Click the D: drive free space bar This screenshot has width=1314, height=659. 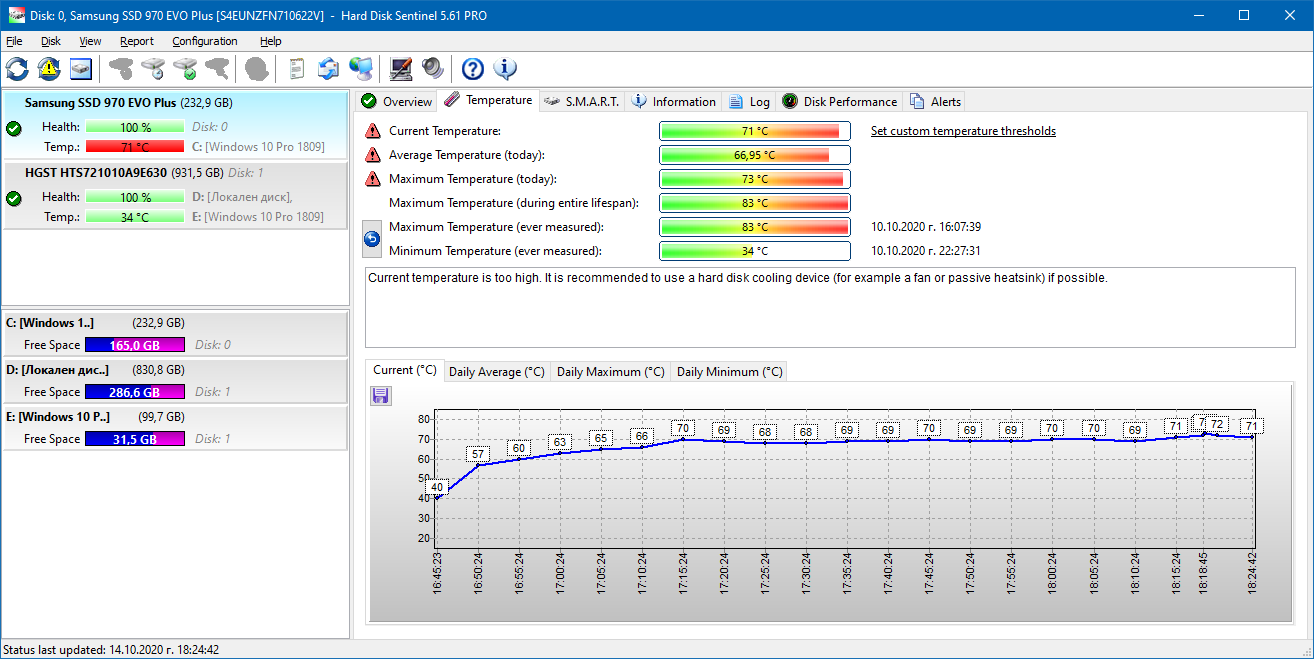tap(134, 392)
